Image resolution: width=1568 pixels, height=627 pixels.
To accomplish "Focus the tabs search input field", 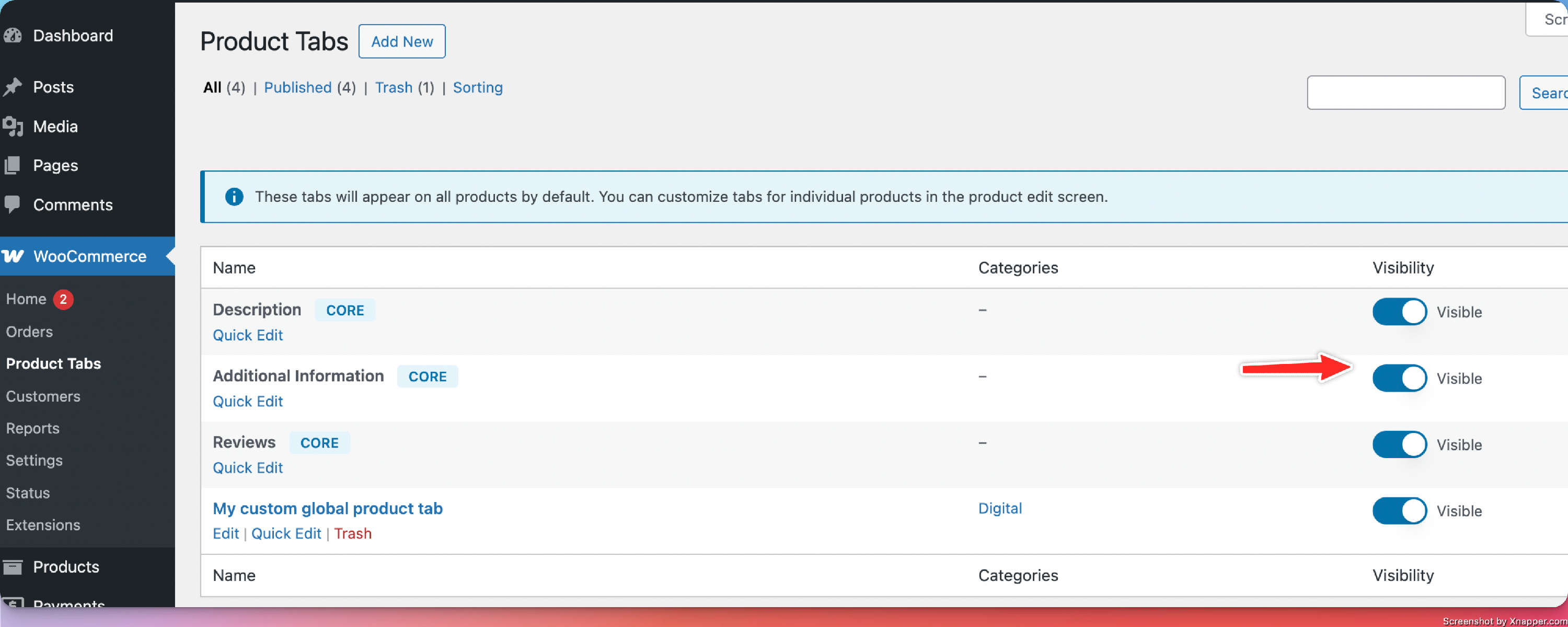I will pyautogui.click(x=1405, y=93).
